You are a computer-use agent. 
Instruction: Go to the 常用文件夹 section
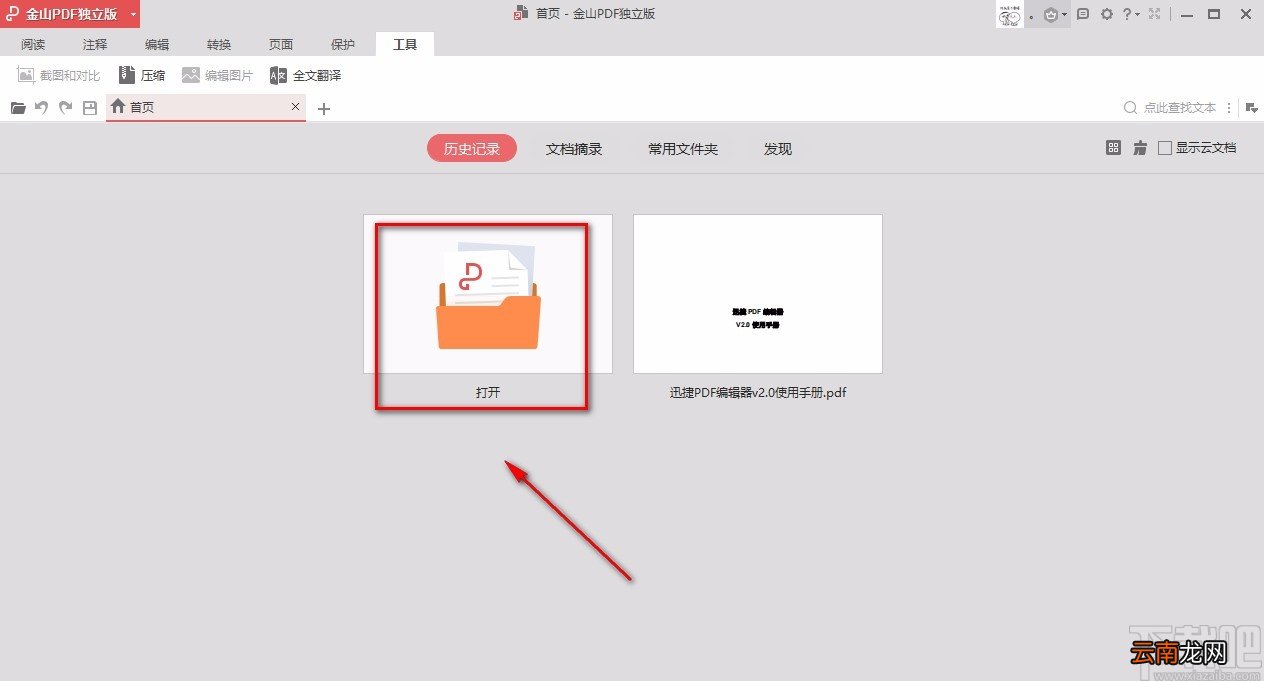[x=683, y=149]
